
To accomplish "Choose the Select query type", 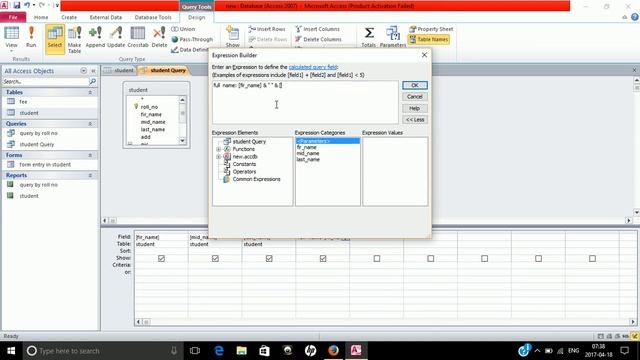I will tap(55, 39).
